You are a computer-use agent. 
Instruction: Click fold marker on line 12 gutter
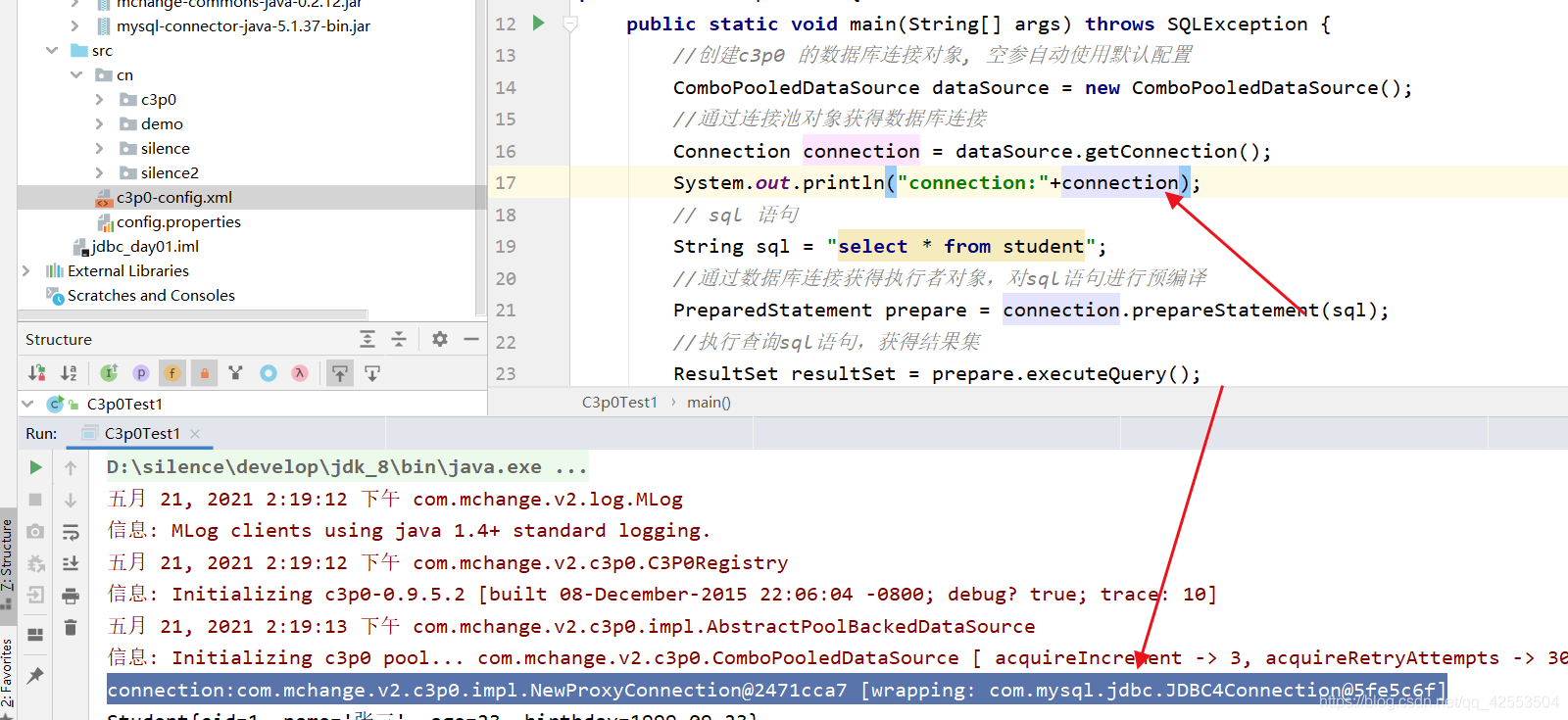point(570,24)
